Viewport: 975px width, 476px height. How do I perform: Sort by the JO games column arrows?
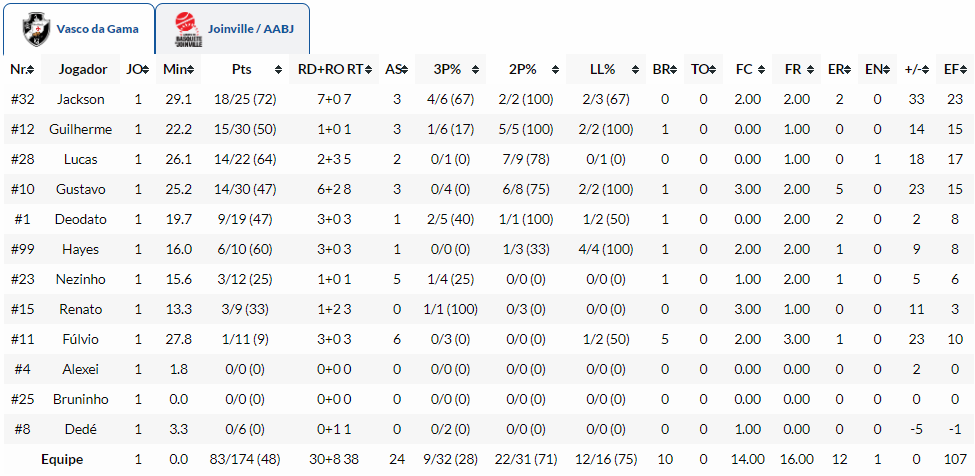146,69
